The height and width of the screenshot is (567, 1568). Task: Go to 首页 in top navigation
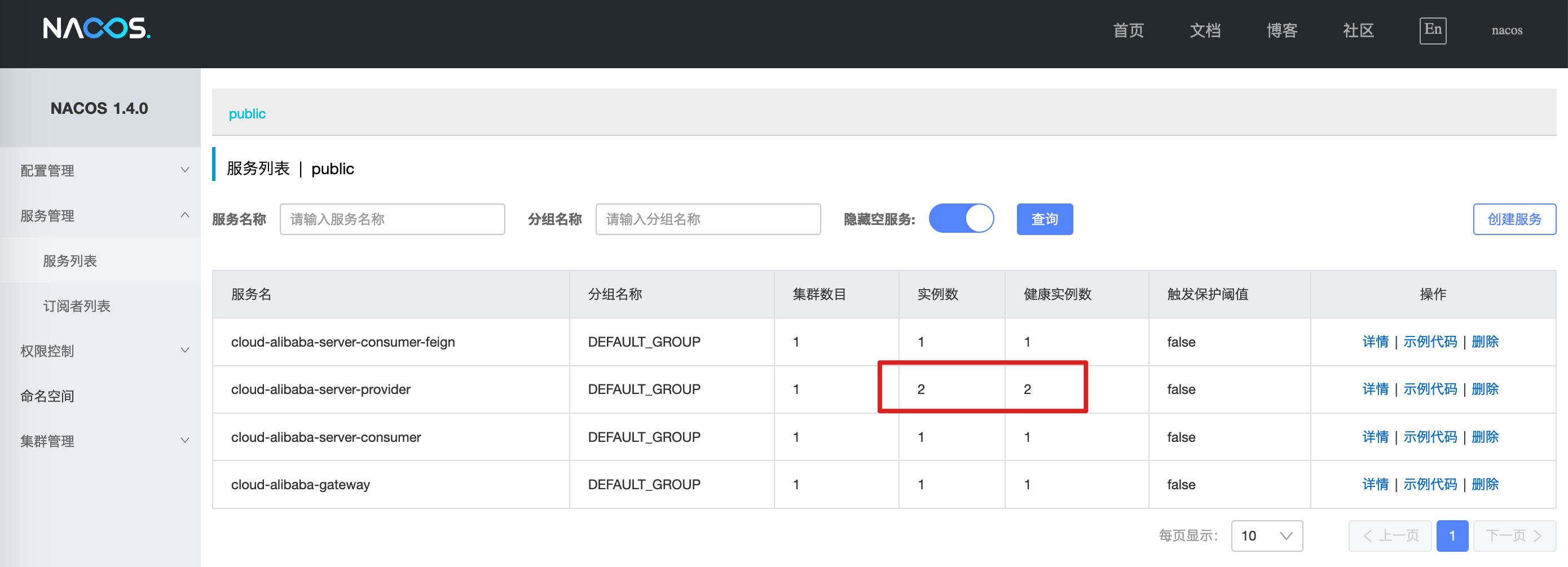tap(1129, 30)
